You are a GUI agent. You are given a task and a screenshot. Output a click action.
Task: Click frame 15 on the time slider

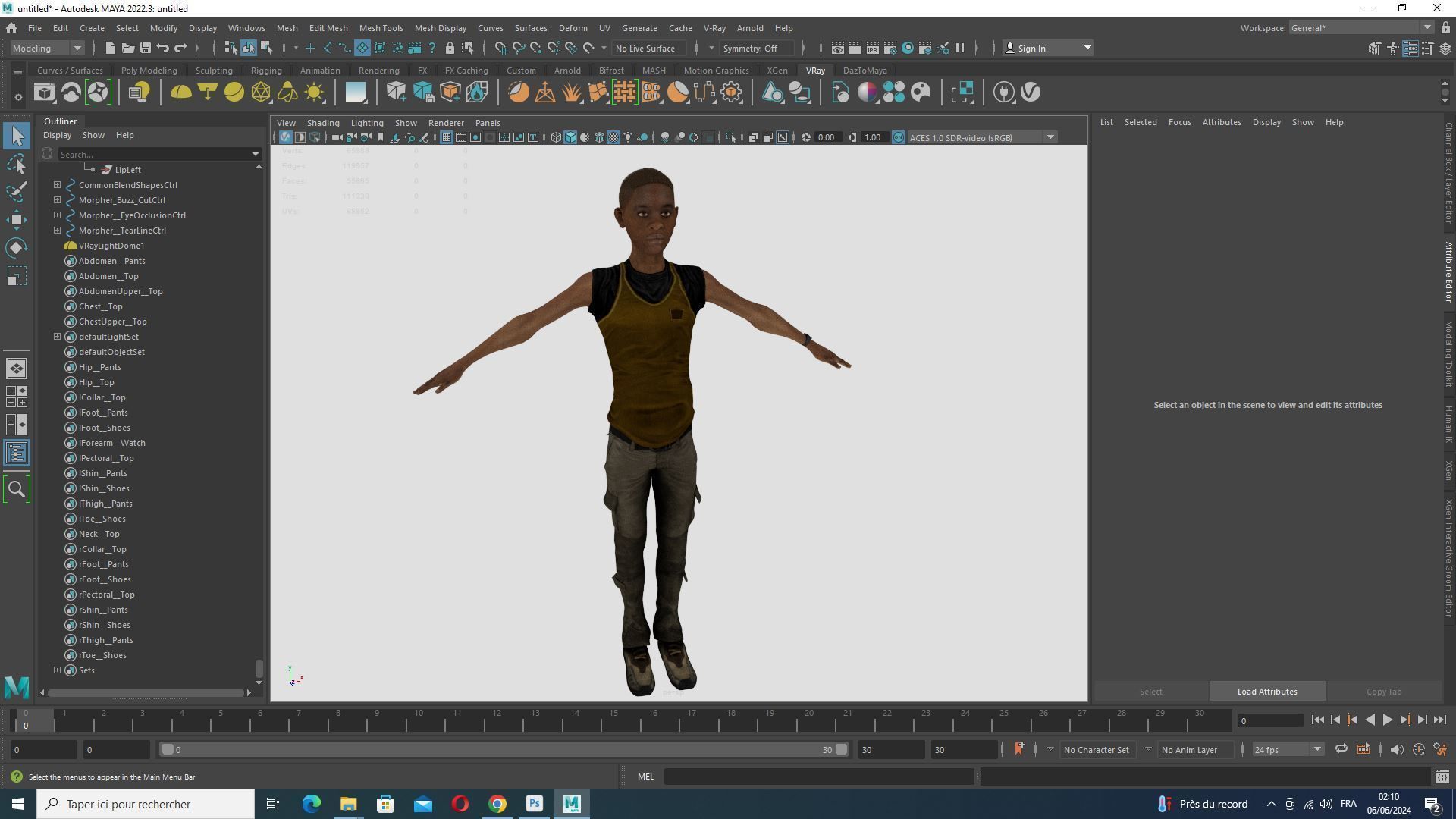tap(613, 720)
